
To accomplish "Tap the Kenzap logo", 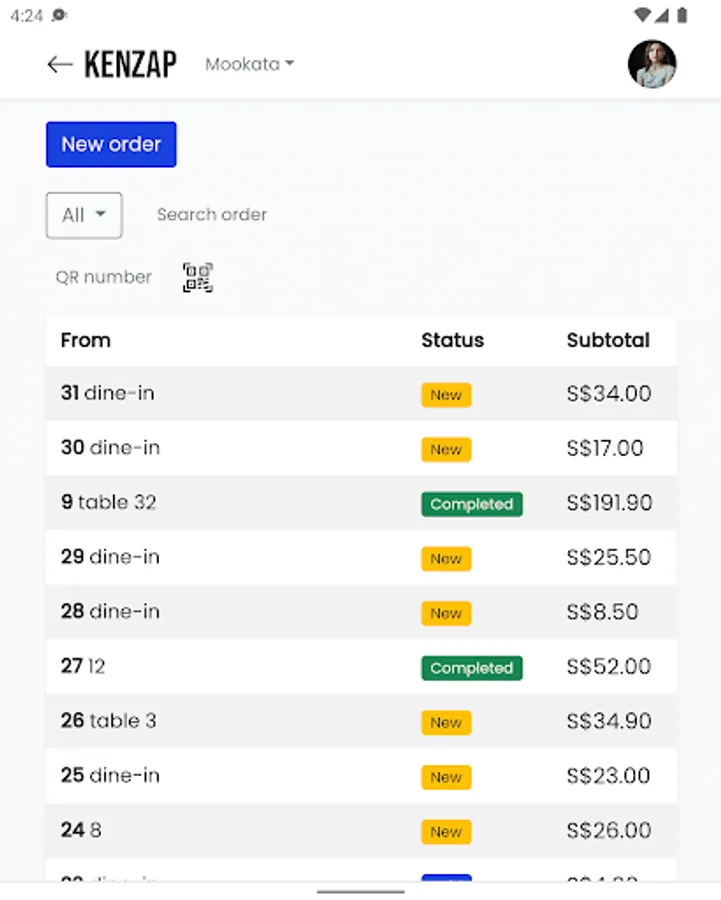I will click(130, 65).
